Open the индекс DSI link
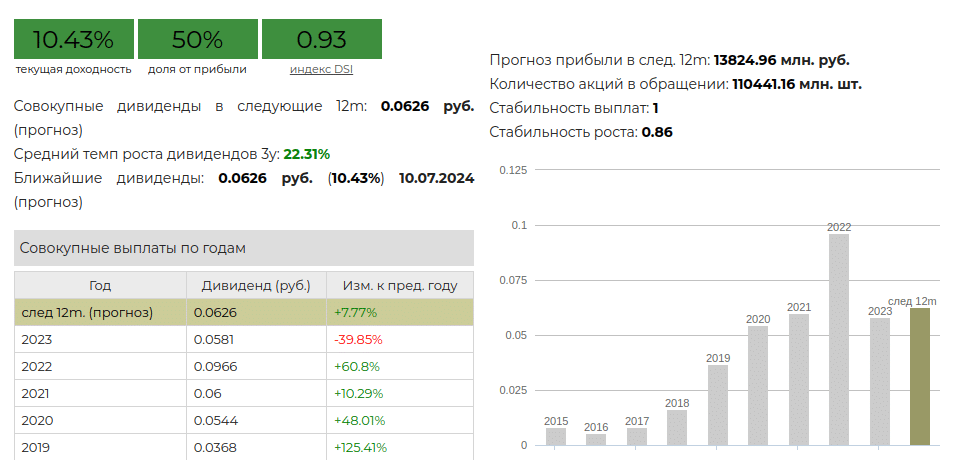Screen dimensions: 967x460 point(321,69)
